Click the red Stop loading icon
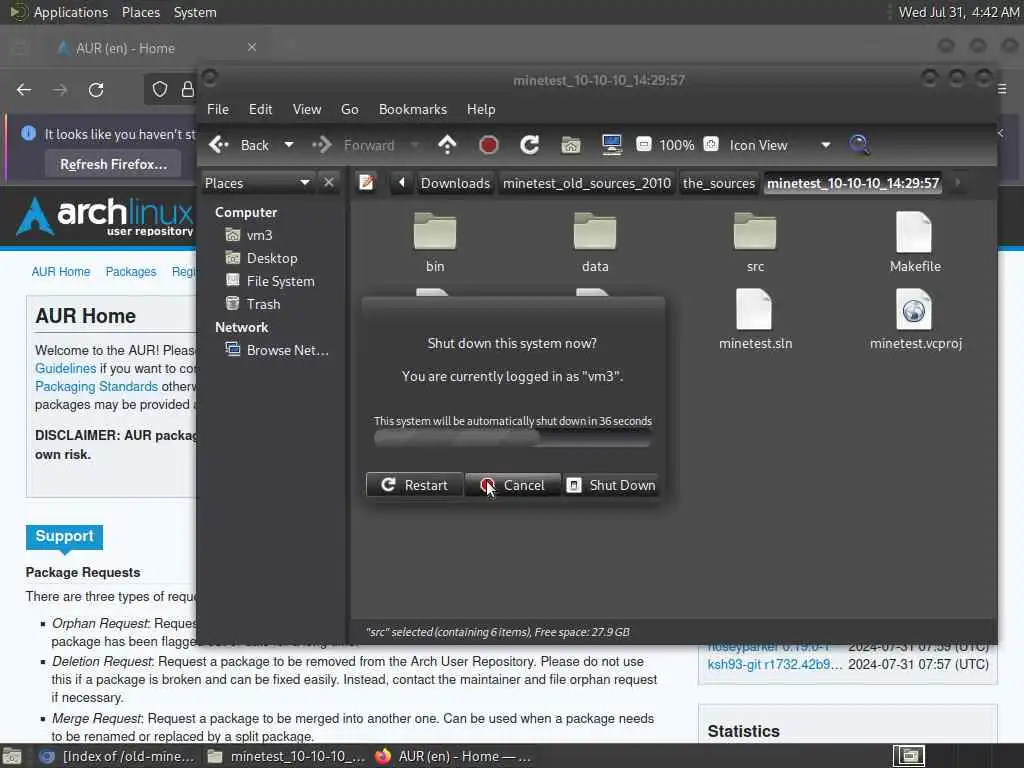 coord(488,145)
